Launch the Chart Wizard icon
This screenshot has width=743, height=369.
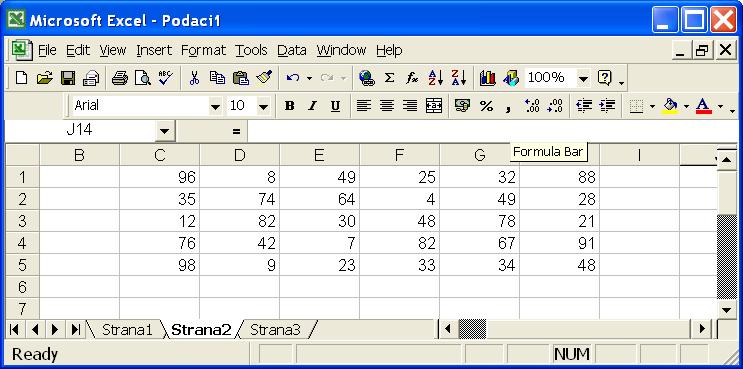[488, 78]
